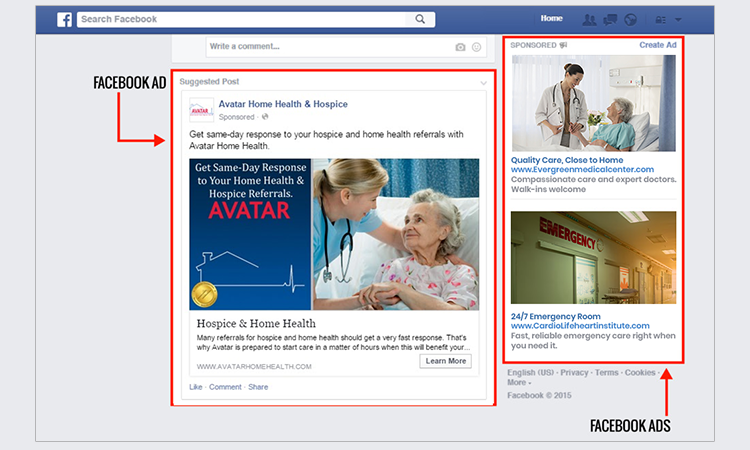Click the search magnifier button
Image resolution: width=750 pixels, height=450 pixels.
pos(420,19)
